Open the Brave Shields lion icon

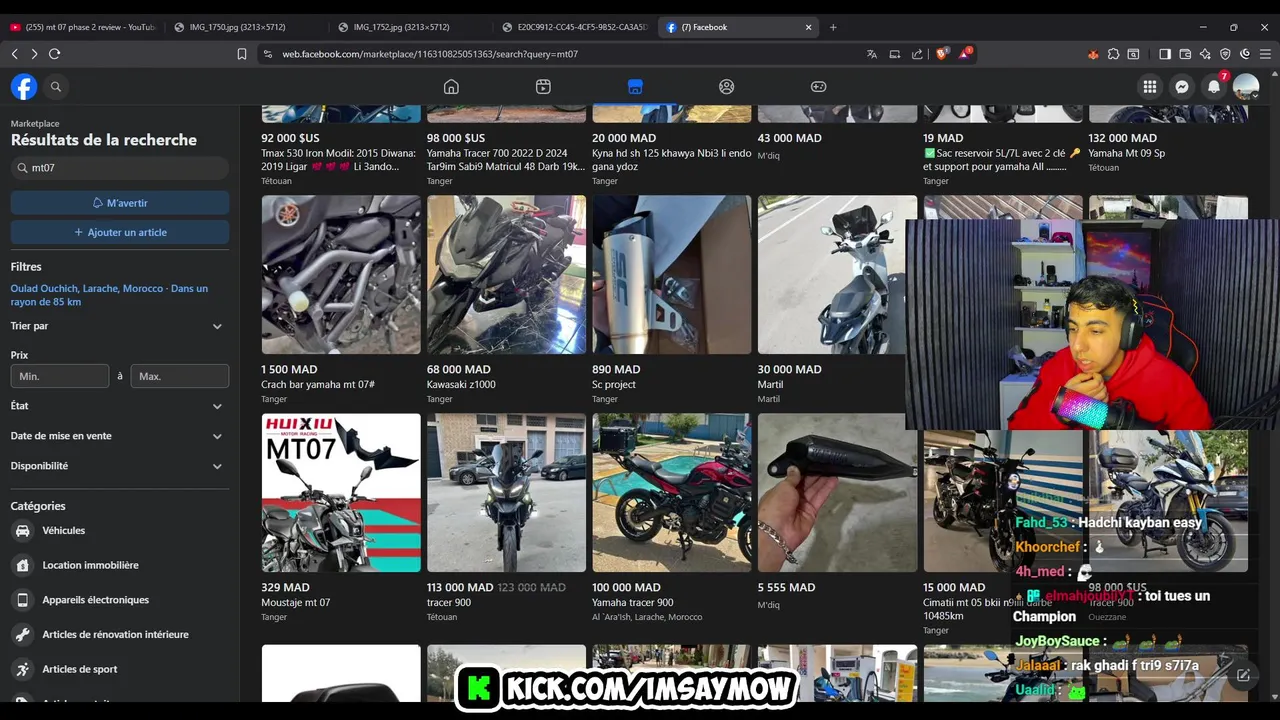[x=941, y=54]
